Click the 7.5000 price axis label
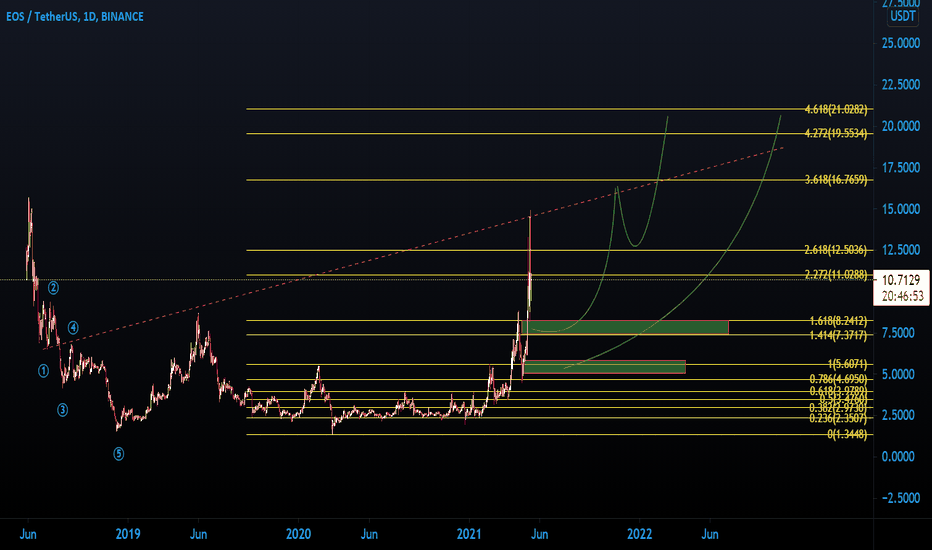 point(898,333)
